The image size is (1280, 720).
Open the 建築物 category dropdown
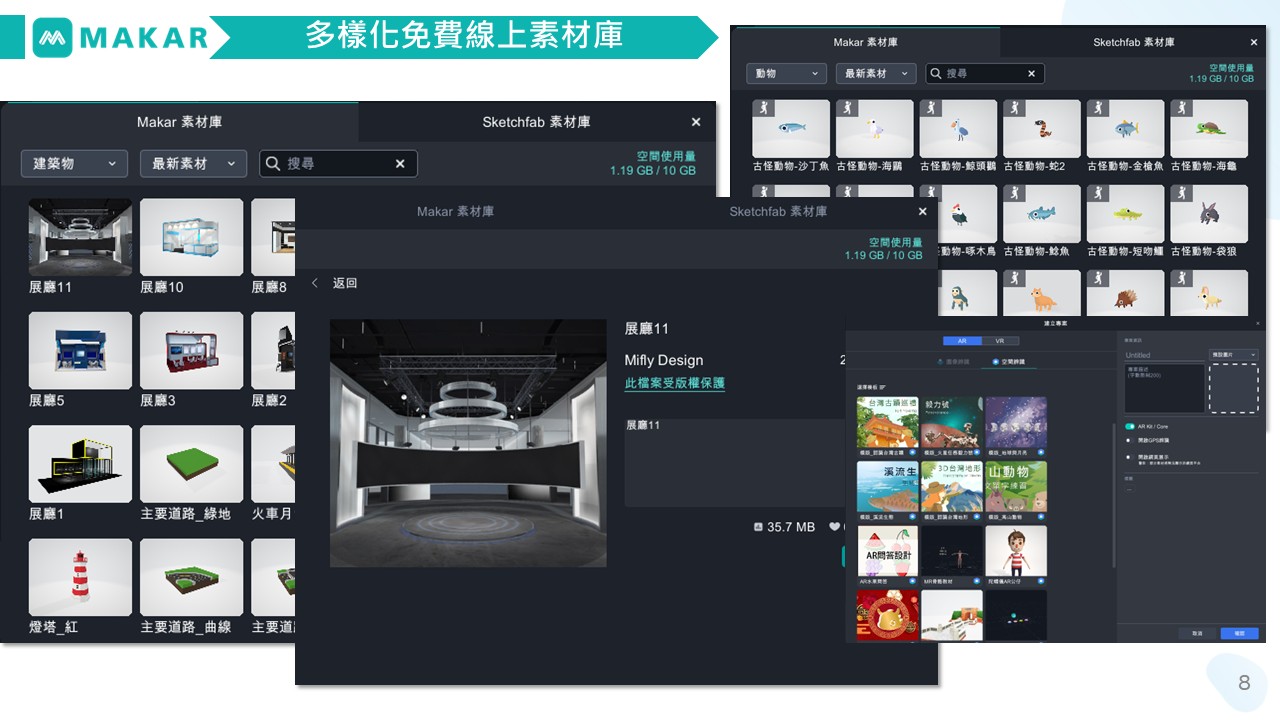(x=74, y=164)
